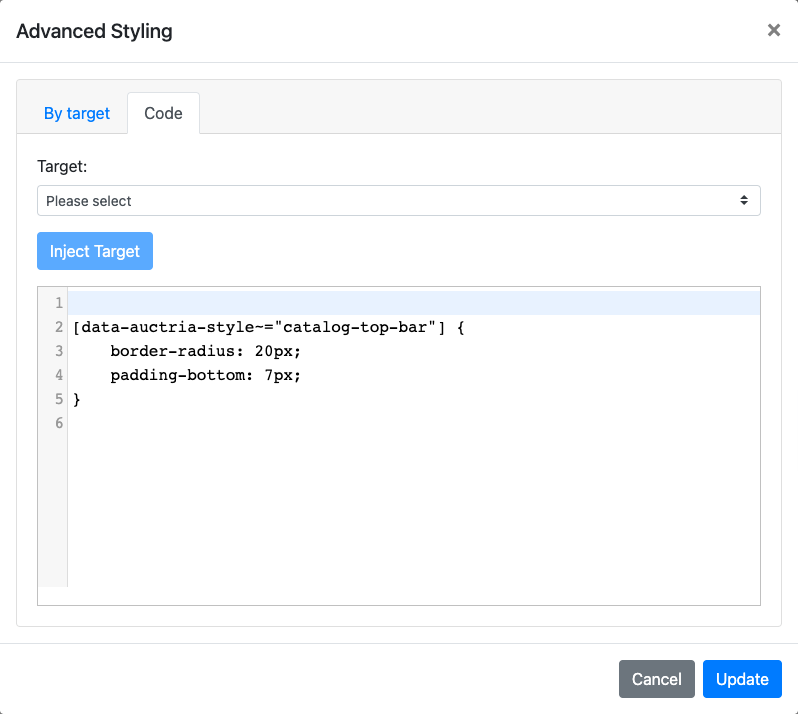Click the padding-bottom property name
The image size is (798, 714).
[168, 375]
